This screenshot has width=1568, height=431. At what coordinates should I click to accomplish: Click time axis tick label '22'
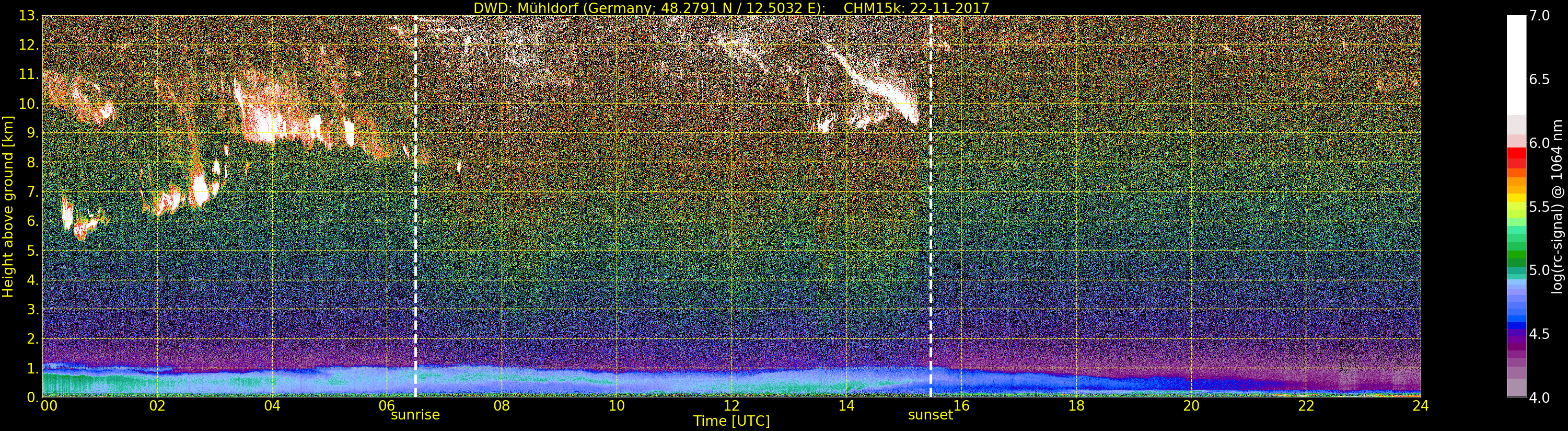(x=1306, y=406)
